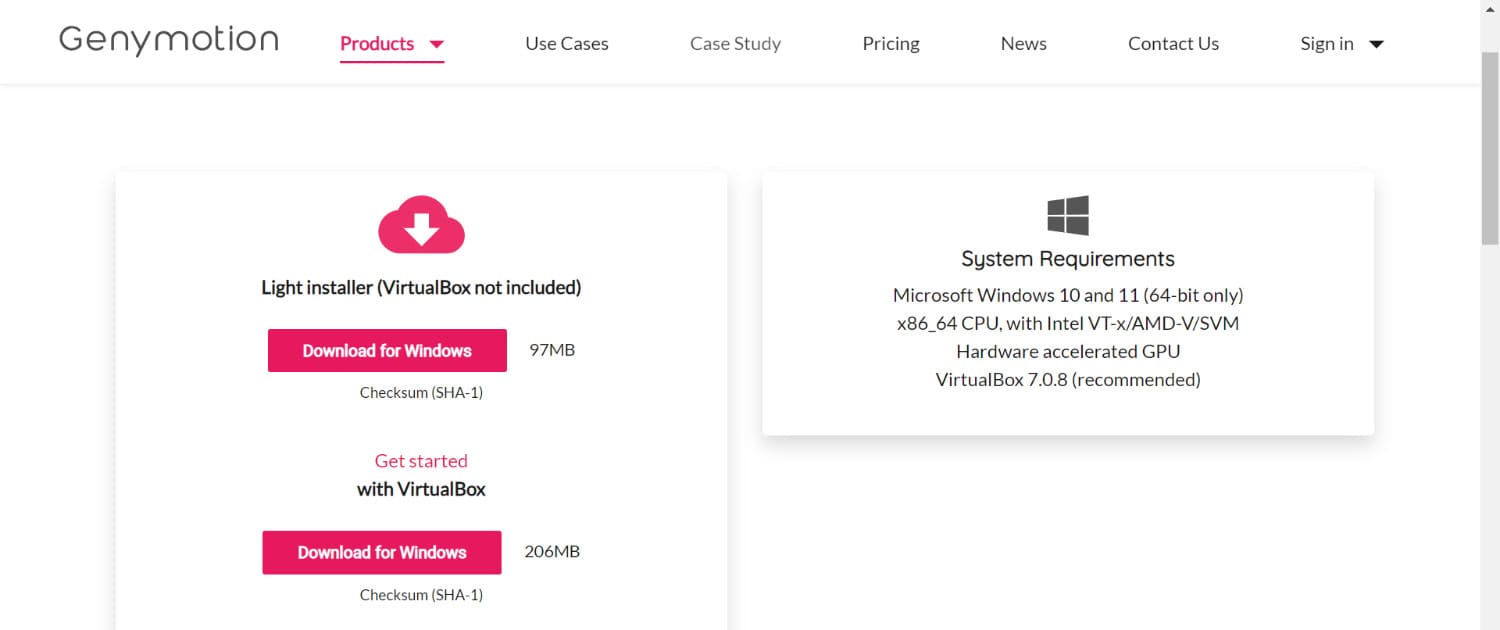Screen dimensions: 1500x630
Task: Open Checksum (SHA-1) for light installer
Action: (x=421, y=393)
